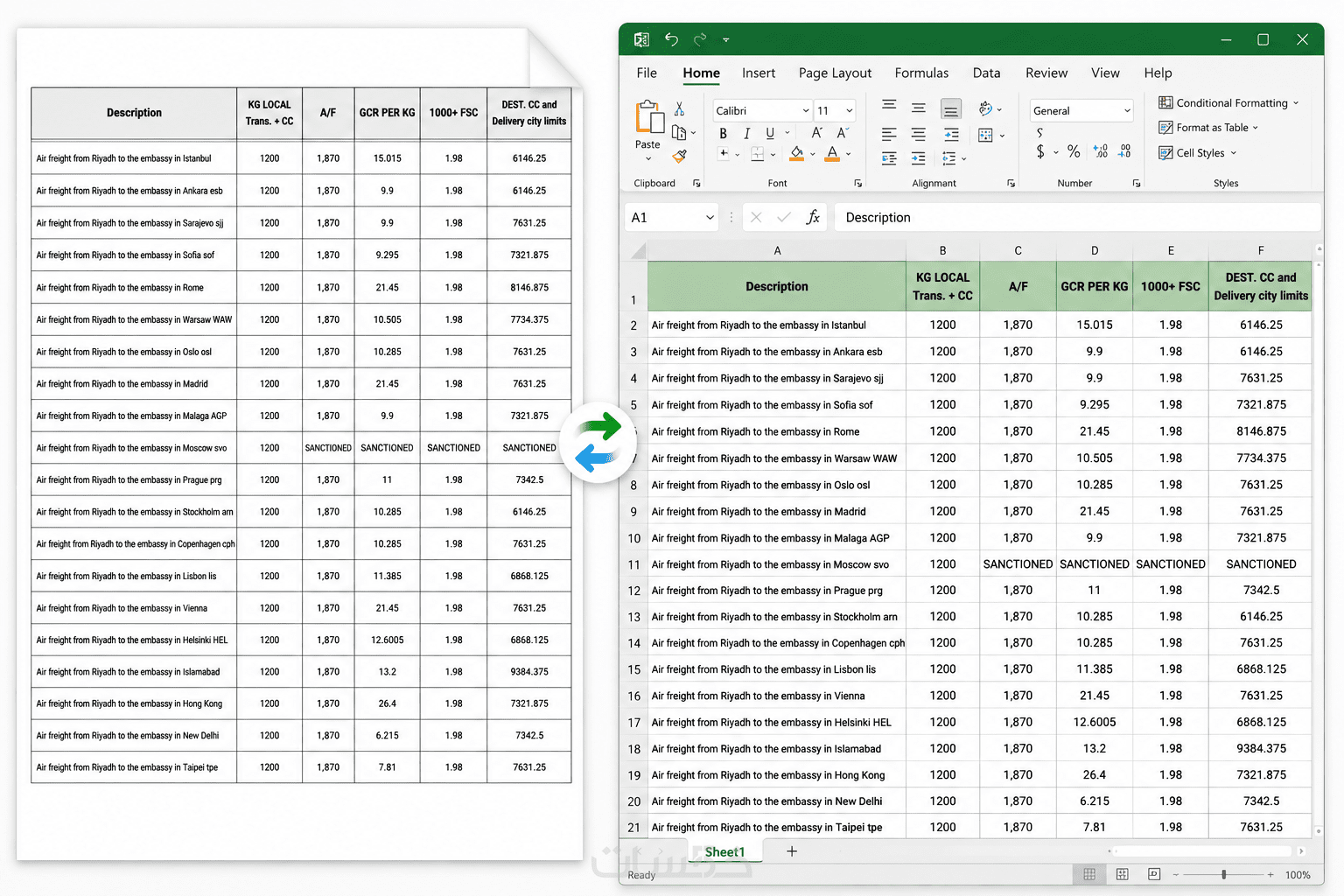The image size is (1344, 896).
Task: Switch to the Page Layout tab
Action: tap(835, 73)
